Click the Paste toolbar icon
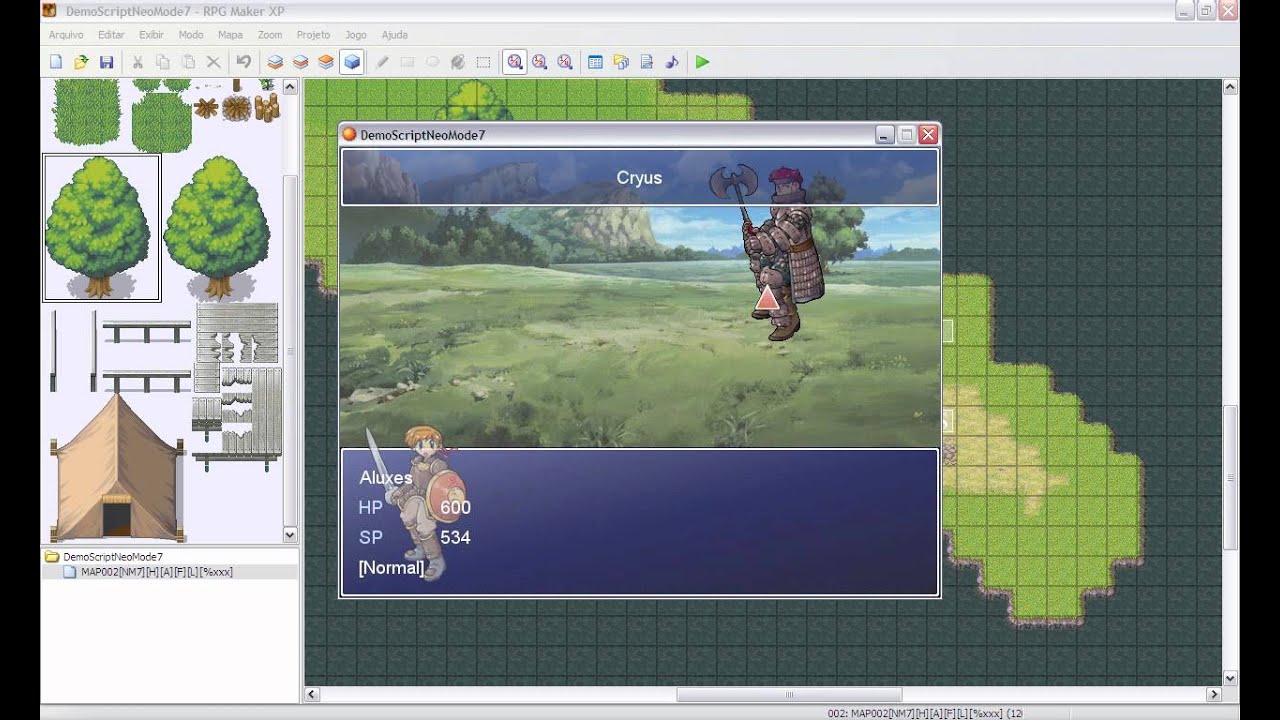 tap(188, 62)
